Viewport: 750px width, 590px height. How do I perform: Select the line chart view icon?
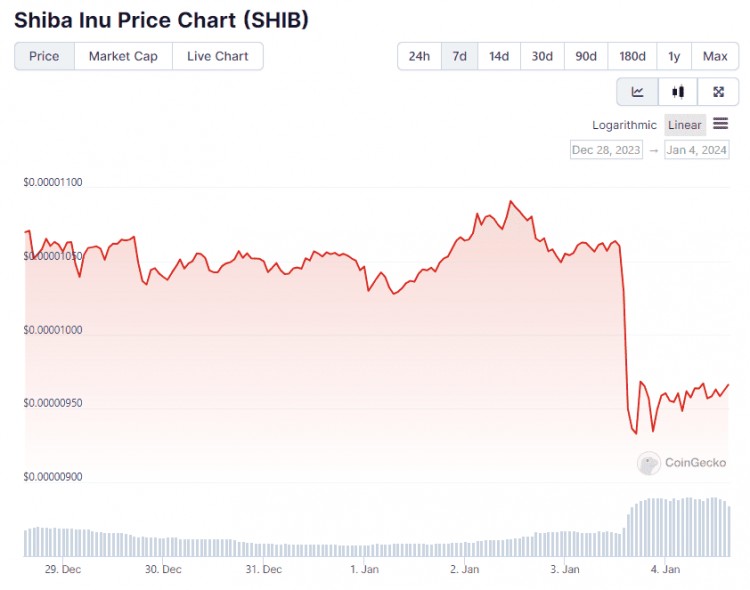point(638,91)
